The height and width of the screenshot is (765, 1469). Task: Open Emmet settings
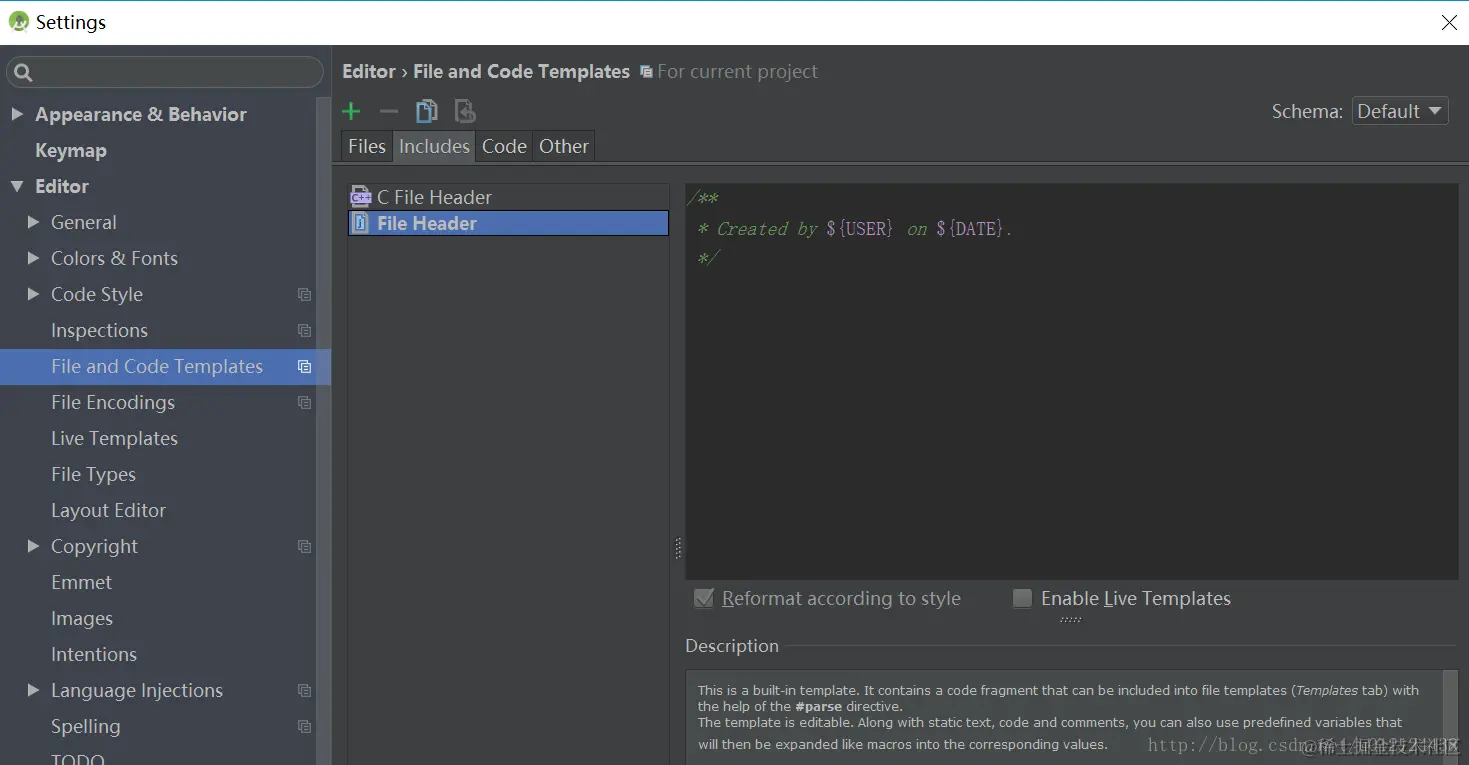[81, 582]
